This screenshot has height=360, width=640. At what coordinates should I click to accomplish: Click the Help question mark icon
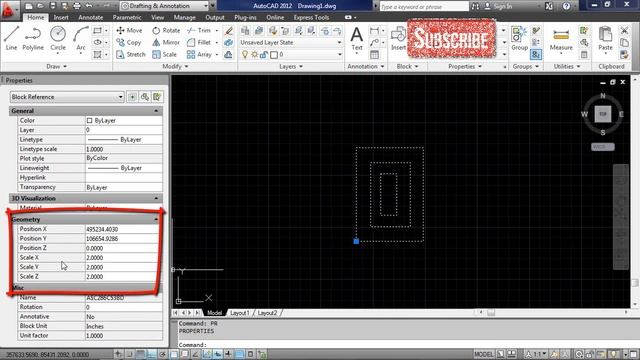(x=566, y=6)
